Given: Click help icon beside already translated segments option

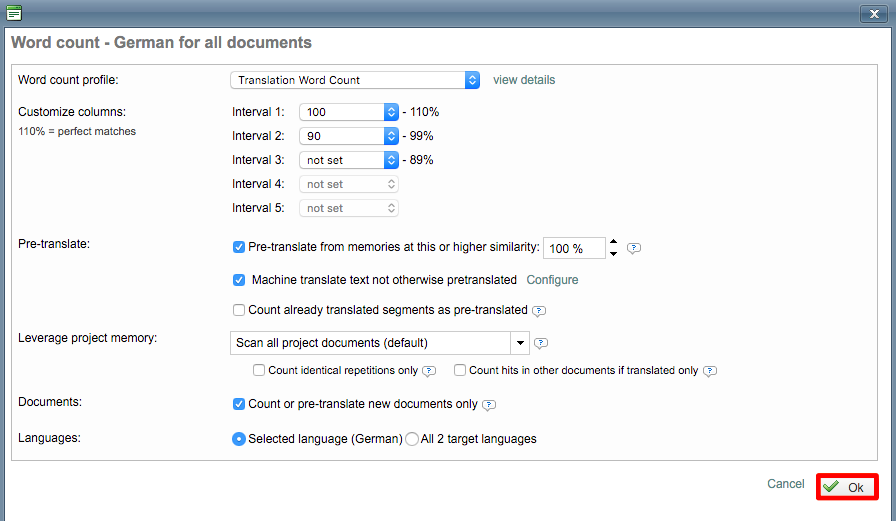Looking at the screenshot, I should coord(539,311).
